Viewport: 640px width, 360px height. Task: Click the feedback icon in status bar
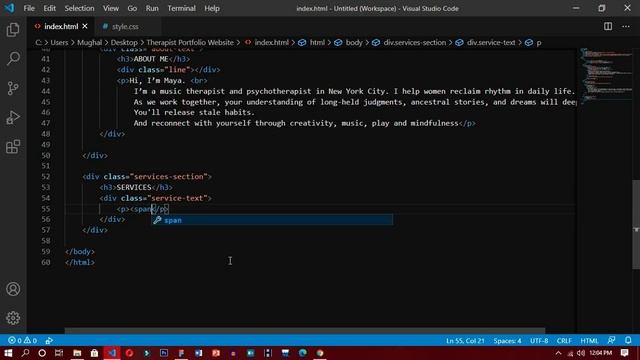[x=611, y=340]
